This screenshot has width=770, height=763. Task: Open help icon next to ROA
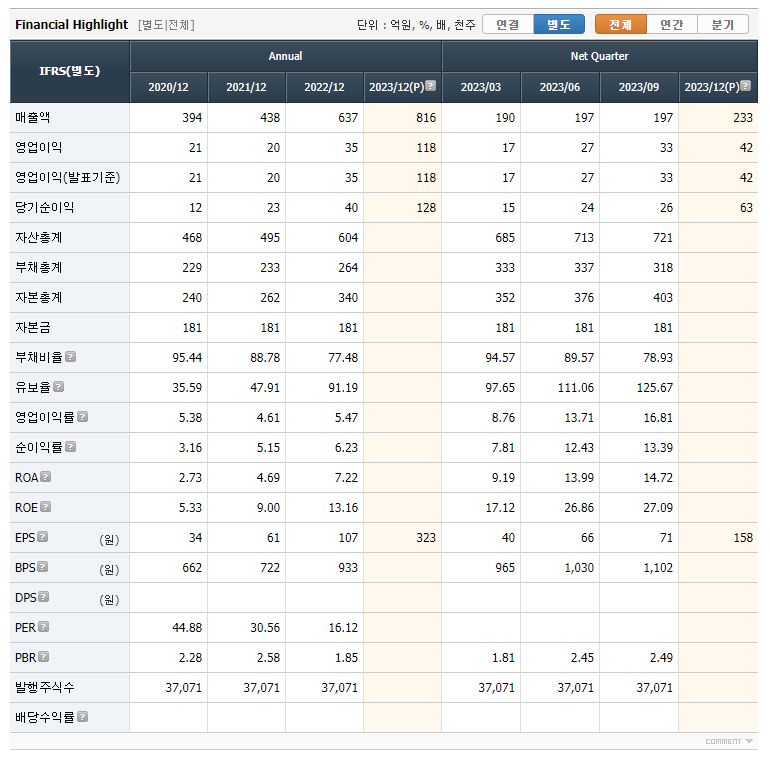[46, 476]
